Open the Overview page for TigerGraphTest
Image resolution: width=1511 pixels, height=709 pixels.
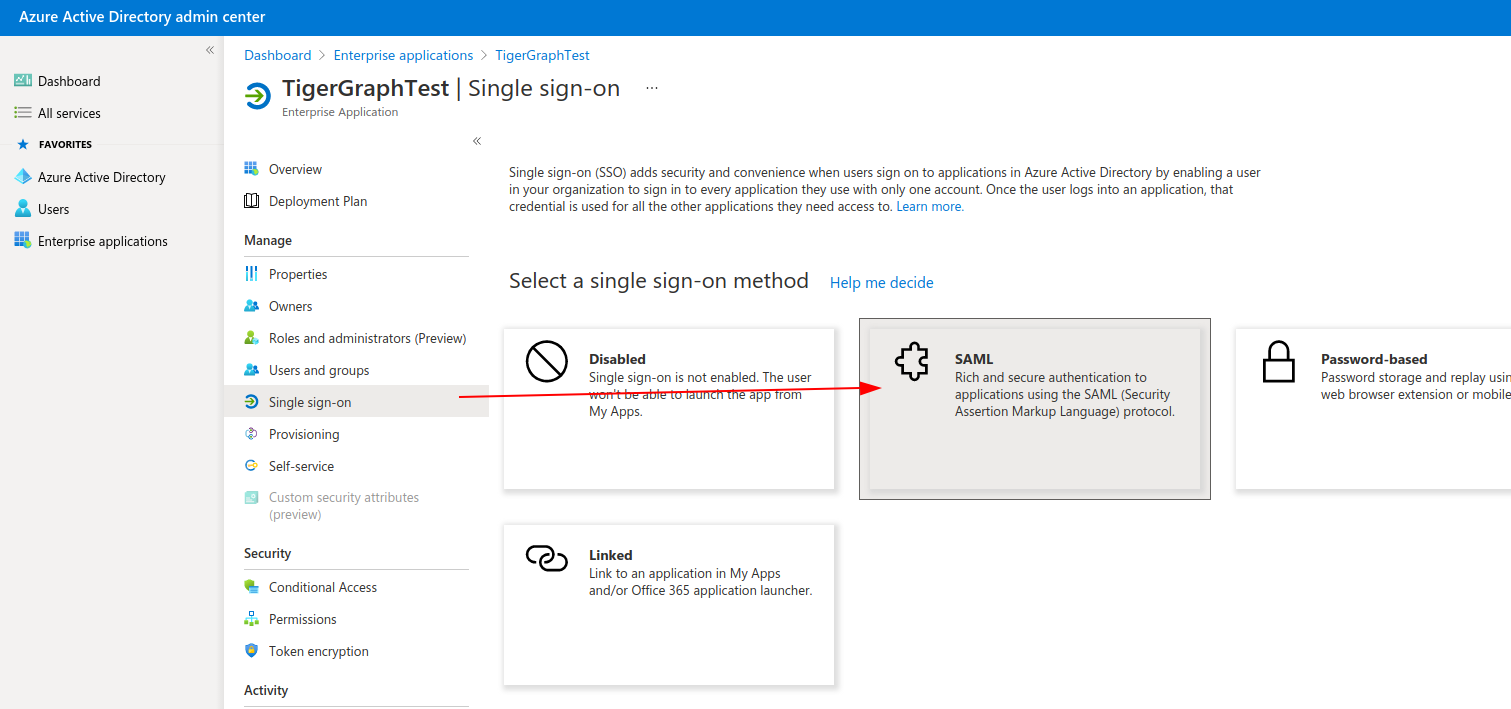(296, 168)
